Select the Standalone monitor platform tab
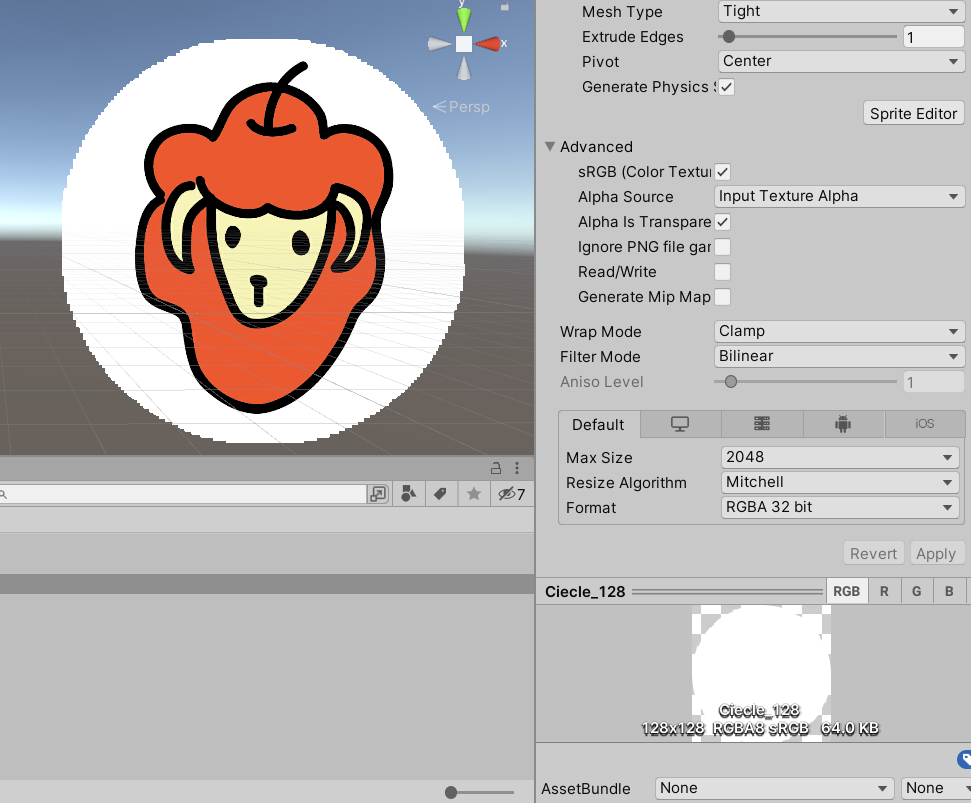 680,424
